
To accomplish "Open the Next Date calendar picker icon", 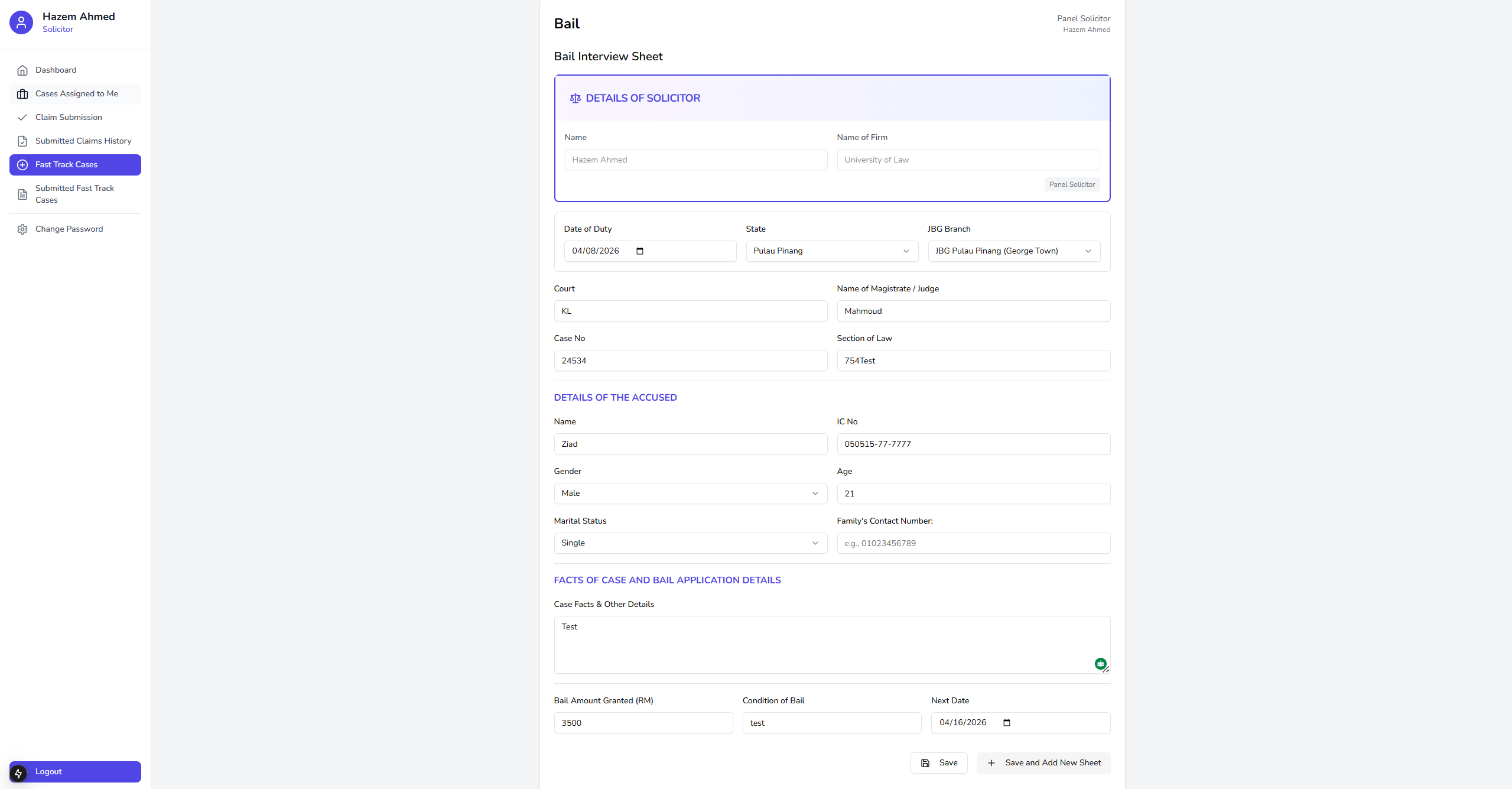I will tap(1007, 723).
